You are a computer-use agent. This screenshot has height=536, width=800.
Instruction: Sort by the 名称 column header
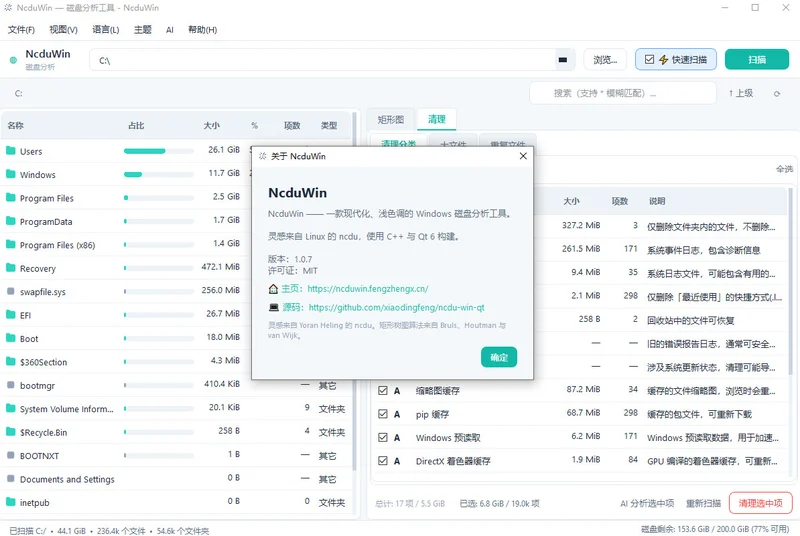16,125
